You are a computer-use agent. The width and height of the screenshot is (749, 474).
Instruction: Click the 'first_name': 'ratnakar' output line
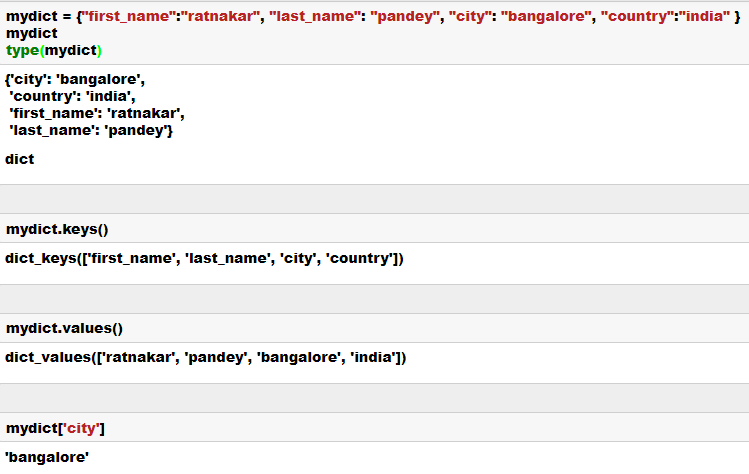[97, 114]
